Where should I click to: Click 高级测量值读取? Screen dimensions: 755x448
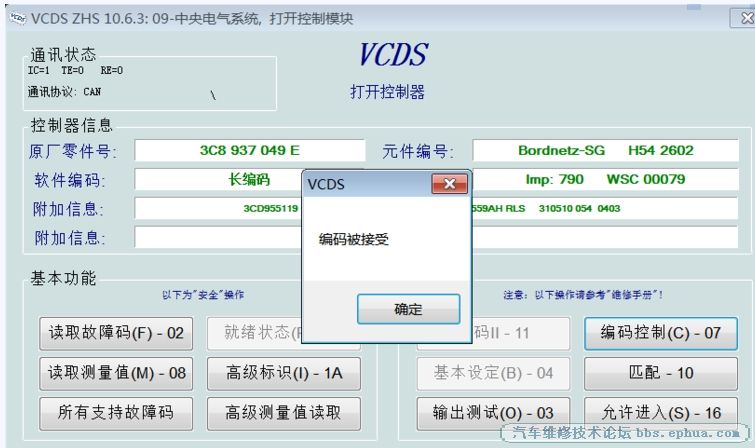click(284, 413)
